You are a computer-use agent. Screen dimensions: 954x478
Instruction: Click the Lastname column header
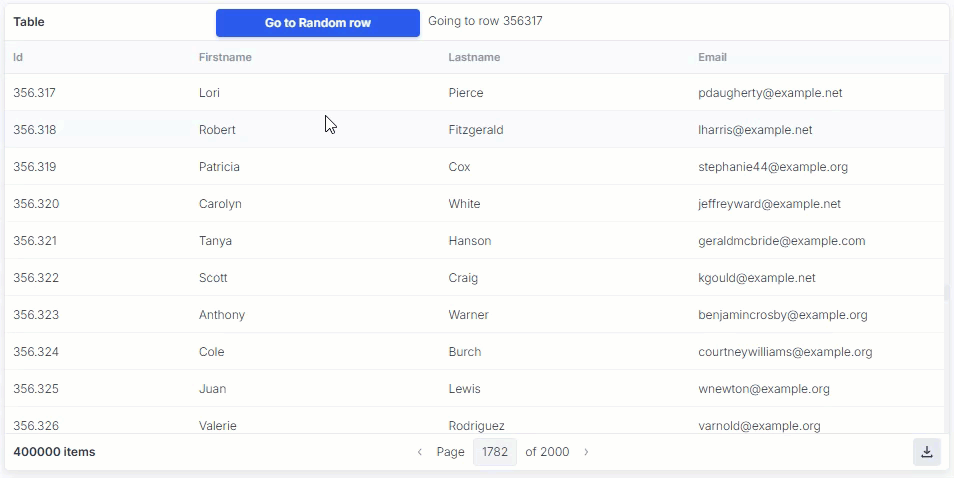click(474, 57)
